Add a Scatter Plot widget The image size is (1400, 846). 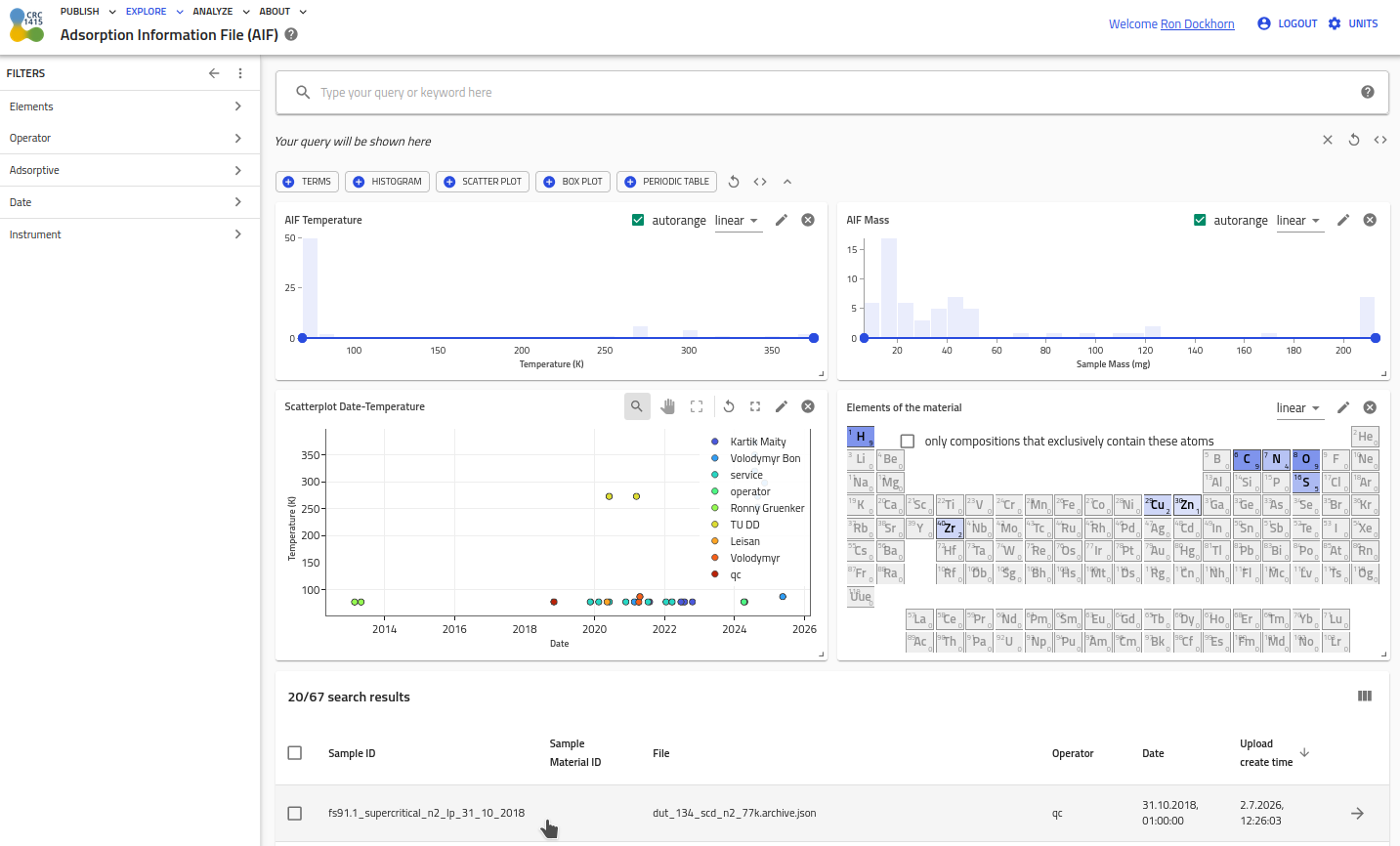[x=483, y=182]
